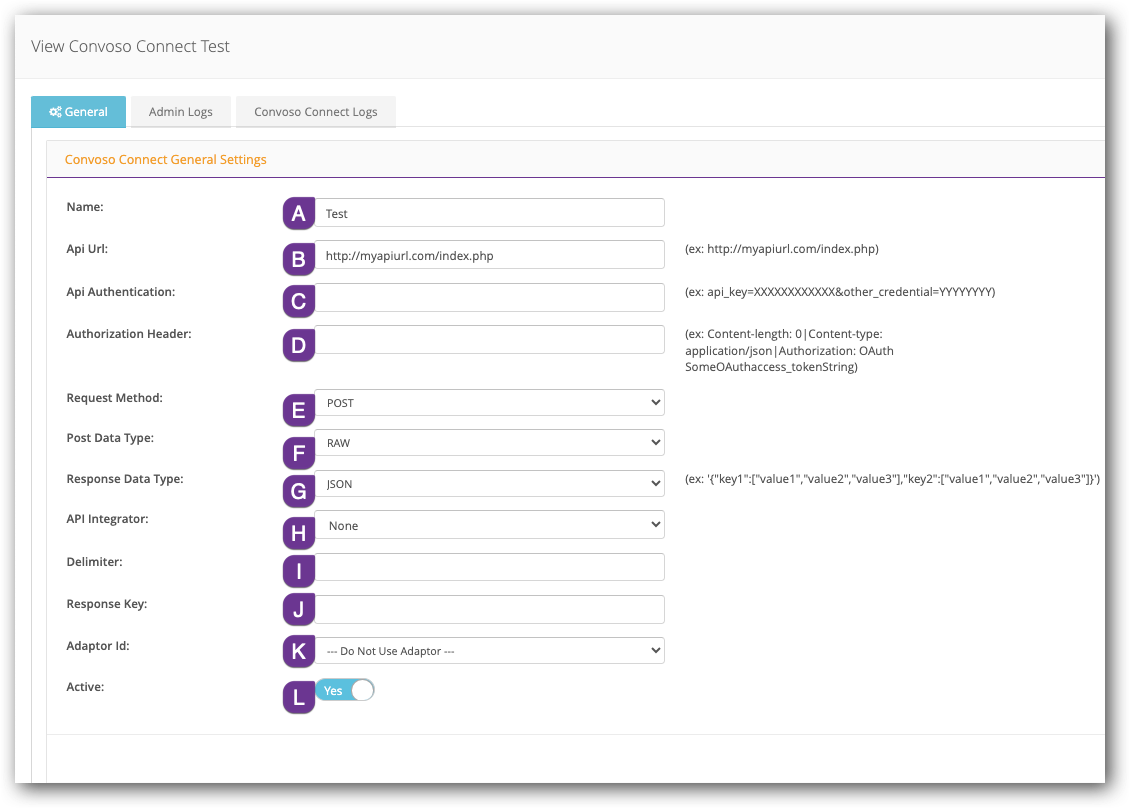Click the Convoso Connect General Settings heading

tap(166, 159)
